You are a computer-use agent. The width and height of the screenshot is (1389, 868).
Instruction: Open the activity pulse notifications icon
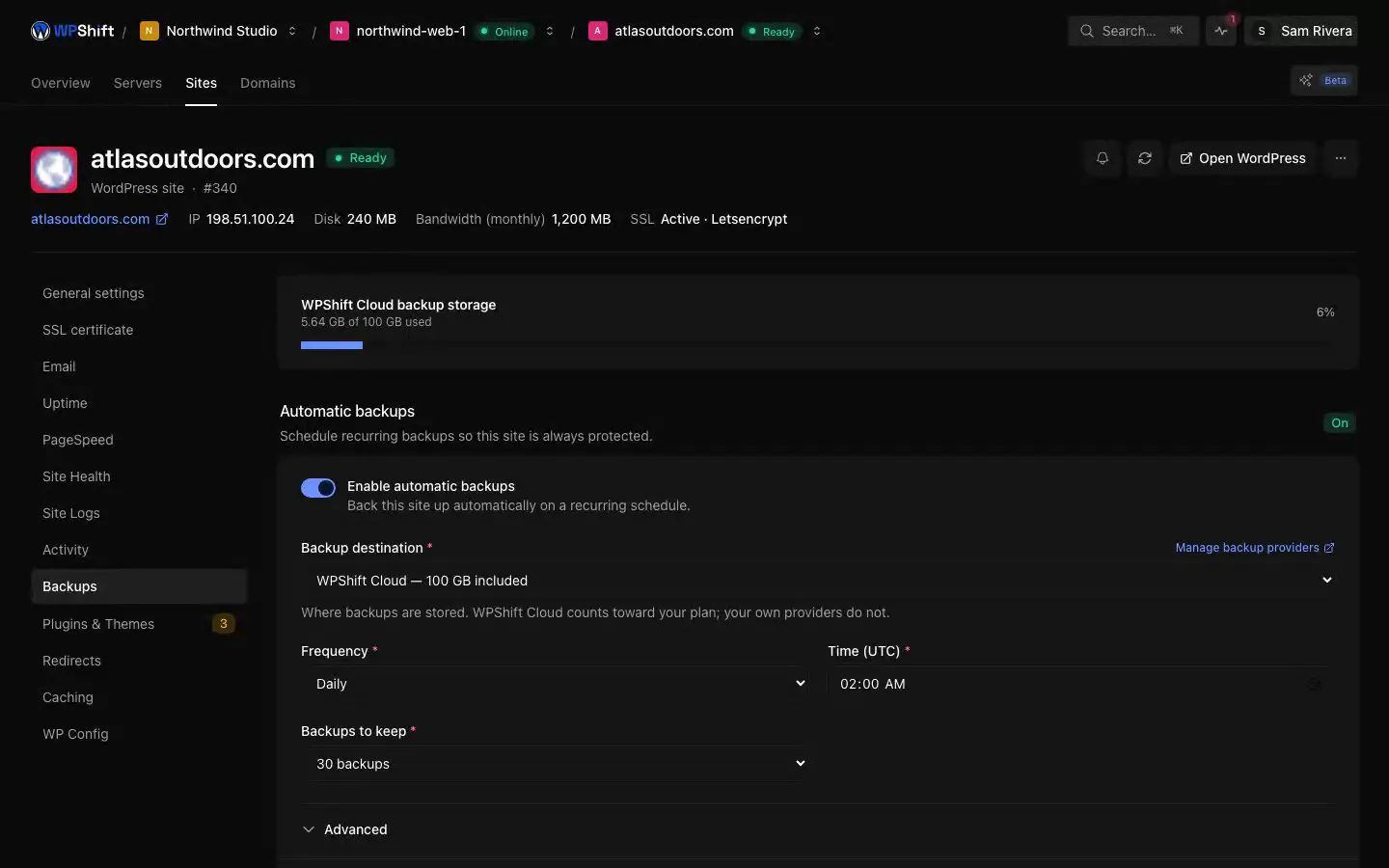pos(1221,31)
